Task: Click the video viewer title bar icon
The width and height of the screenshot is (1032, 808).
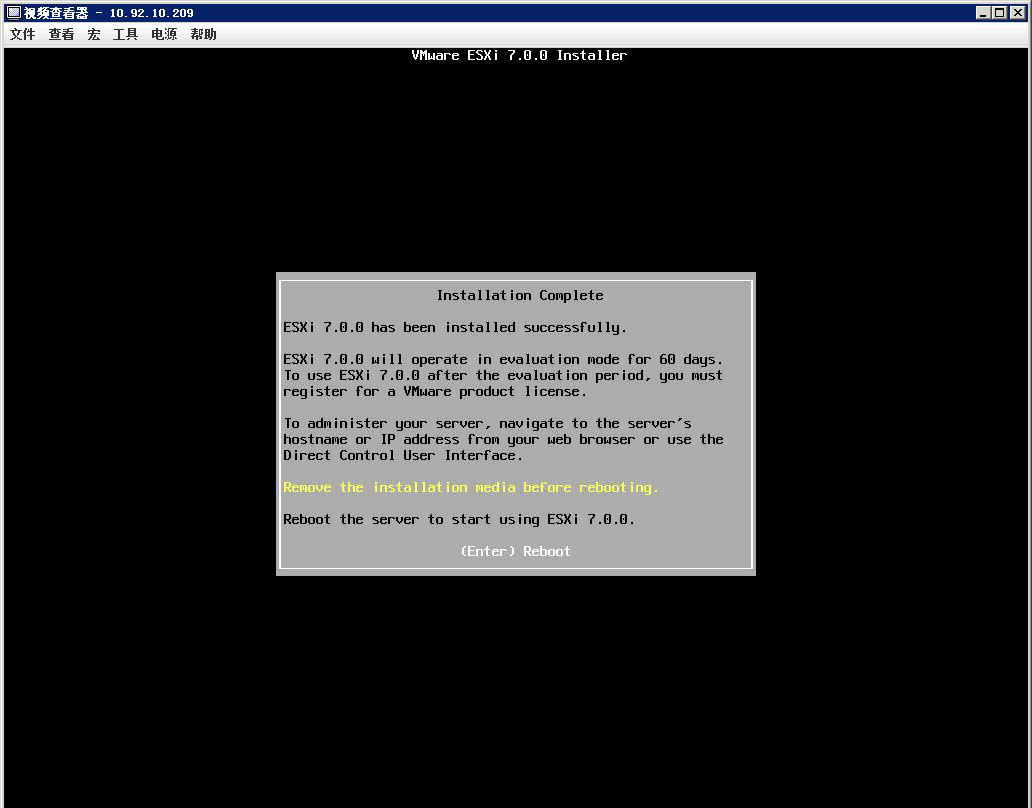Action: tap(13, 13)
